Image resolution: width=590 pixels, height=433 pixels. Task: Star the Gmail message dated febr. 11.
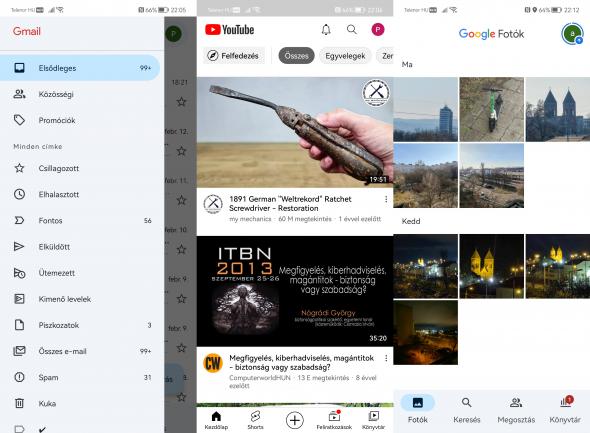tap(181, 200)
